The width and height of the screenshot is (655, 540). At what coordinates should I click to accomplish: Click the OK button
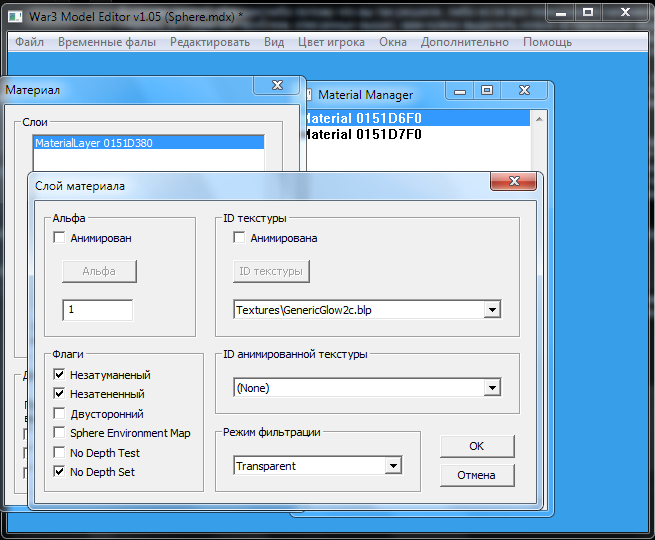coord(477,446)
